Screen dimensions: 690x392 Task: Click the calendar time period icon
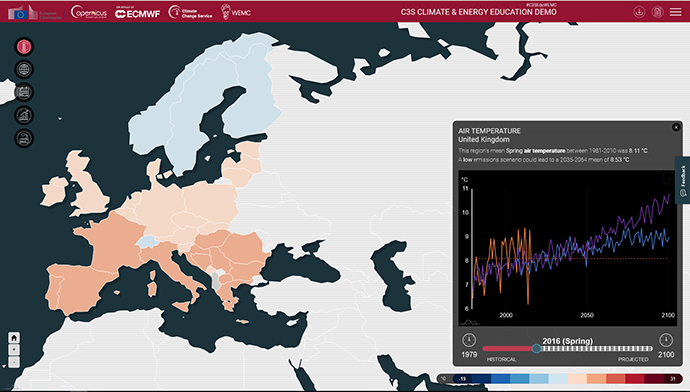tap(24, 92)
